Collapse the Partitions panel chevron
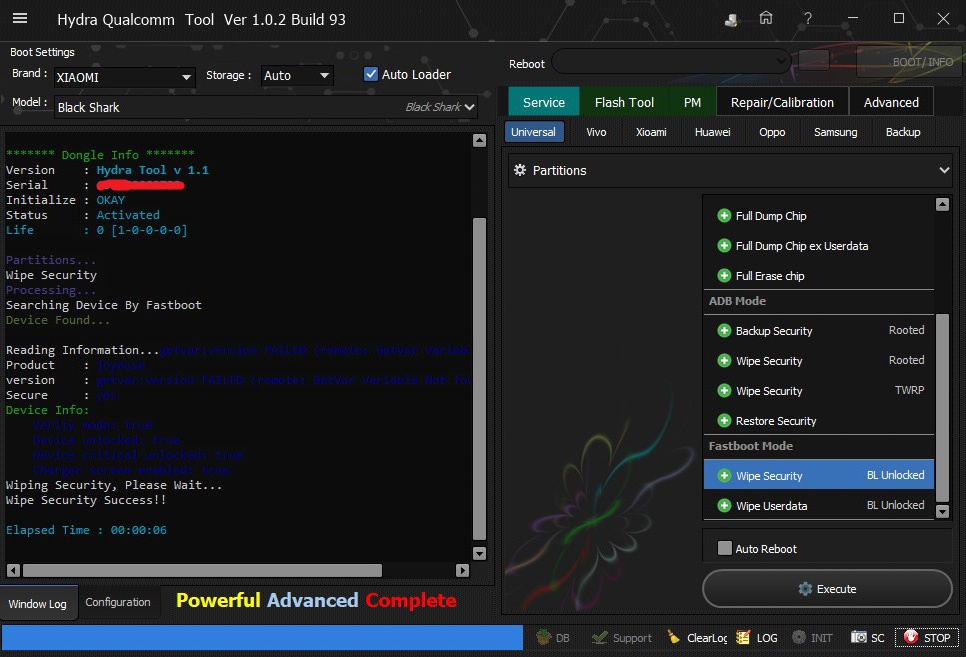This screenshot has width=966, height=657. click(944, 171)
